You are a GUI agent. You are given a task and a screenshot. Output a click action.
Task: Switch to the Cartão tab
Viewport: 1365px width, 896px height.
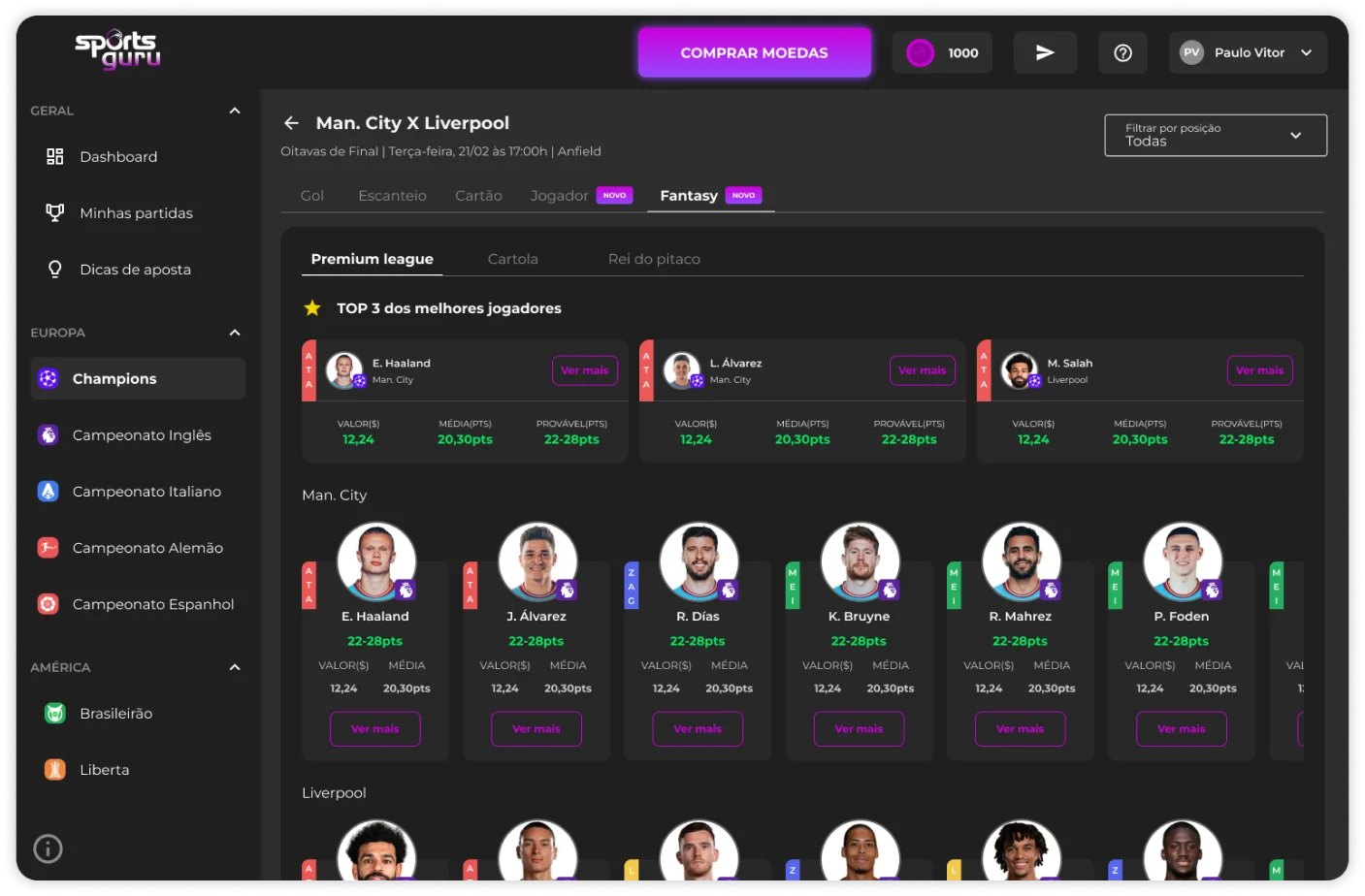point(478,196)
